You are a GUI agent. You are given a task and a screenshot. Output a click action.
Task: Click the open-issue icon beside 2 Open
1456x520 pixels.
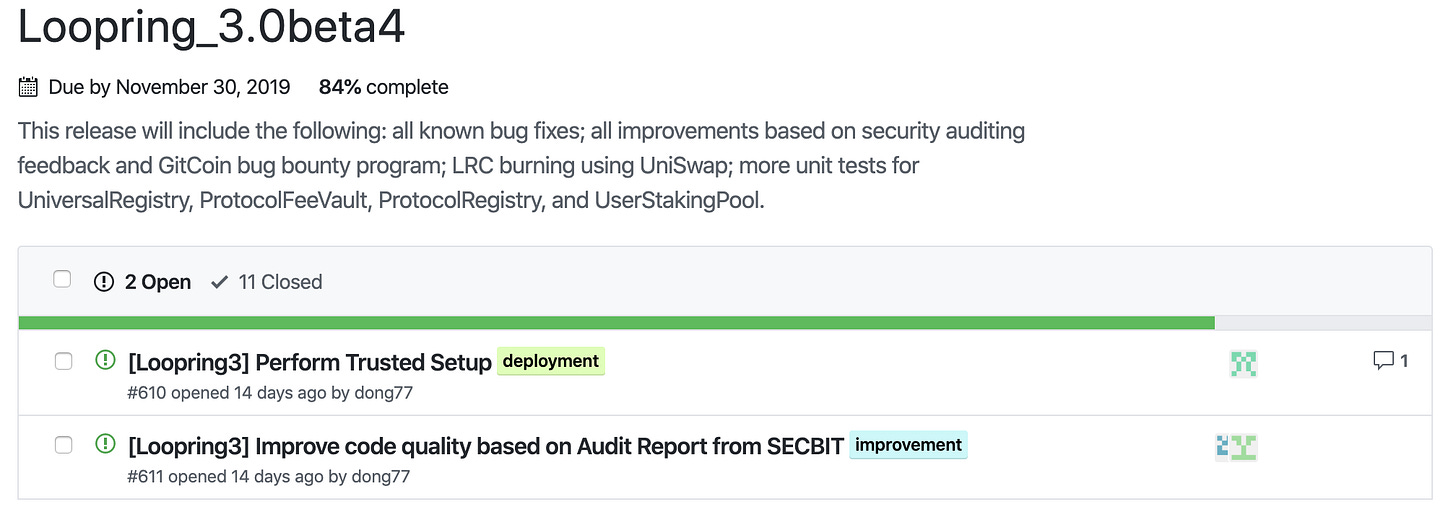[104, 282]
